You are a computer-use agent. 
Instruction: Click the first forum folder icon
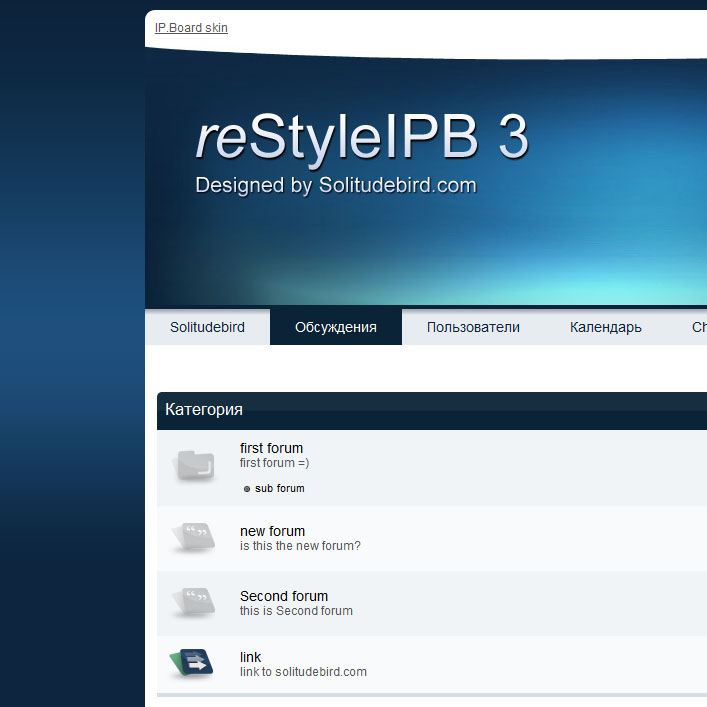coord(195,465)
